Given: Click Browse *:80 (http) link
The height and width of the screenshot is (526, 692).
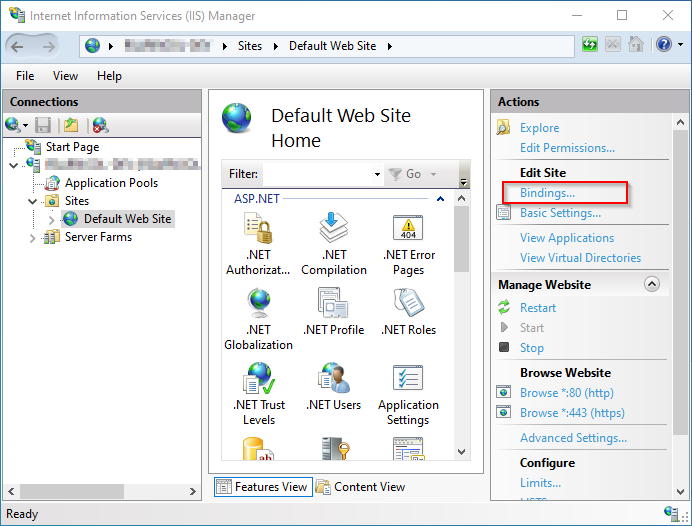Looking at the screenshot, I should (567, 392).
